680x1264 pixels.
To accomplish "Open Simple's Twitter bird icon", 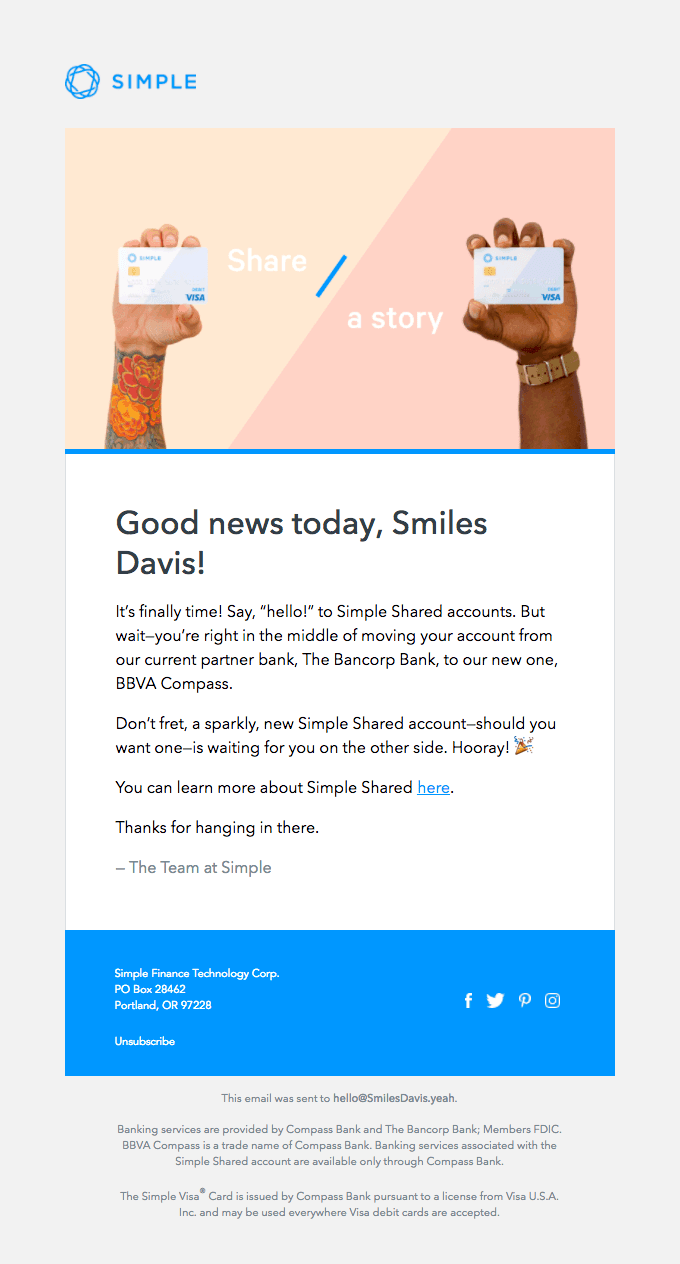I will (495, 1000).
